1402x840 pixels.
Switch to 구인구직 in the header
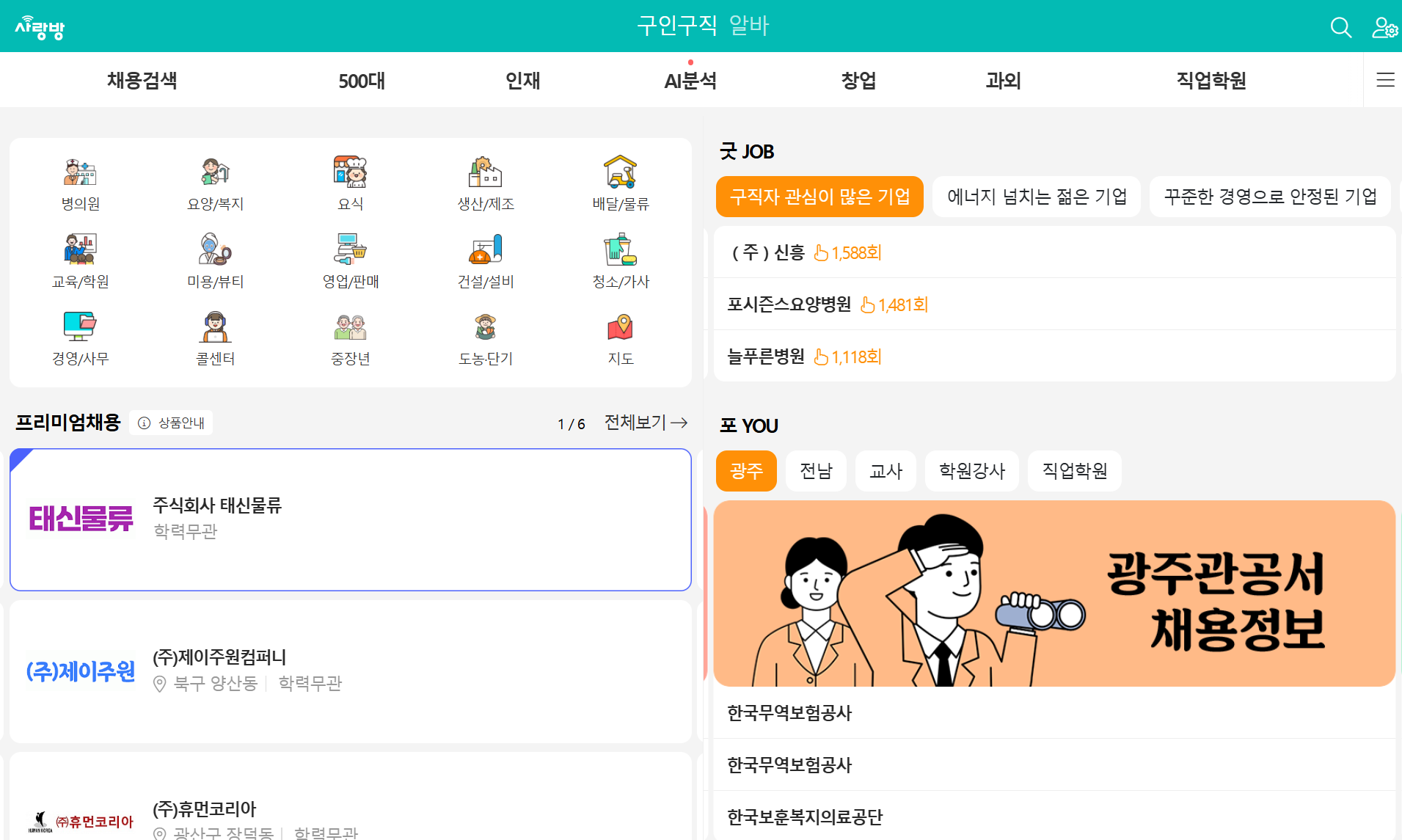point(676,26)
